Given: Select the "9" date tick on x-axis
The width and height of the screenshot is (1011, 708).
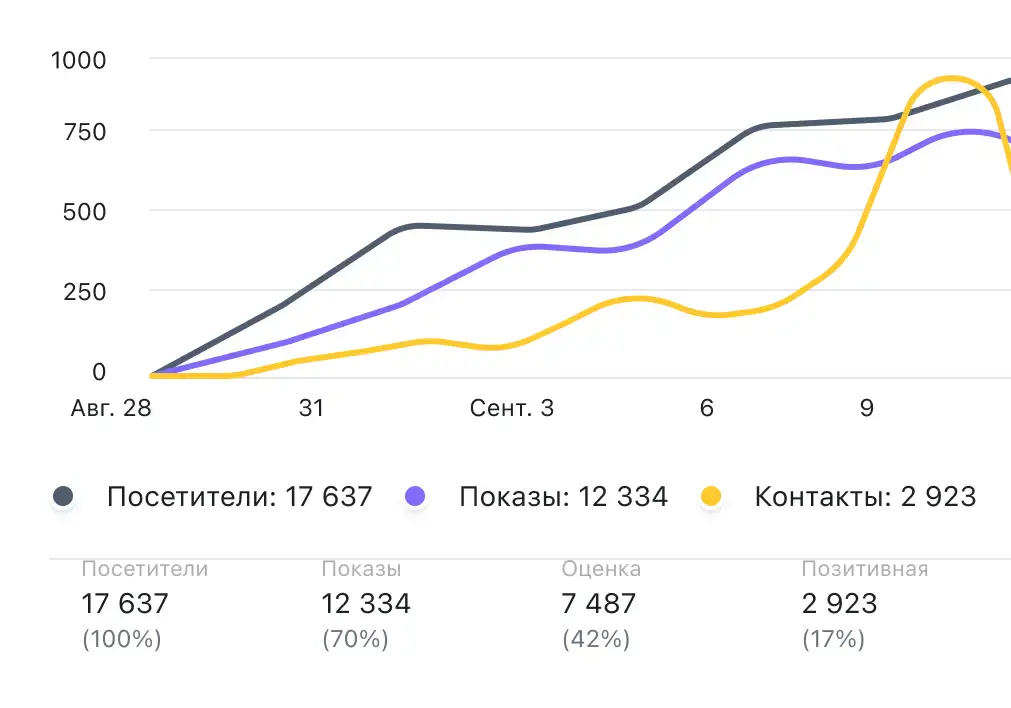Looking at the screenshot, I should pos(866,408).
